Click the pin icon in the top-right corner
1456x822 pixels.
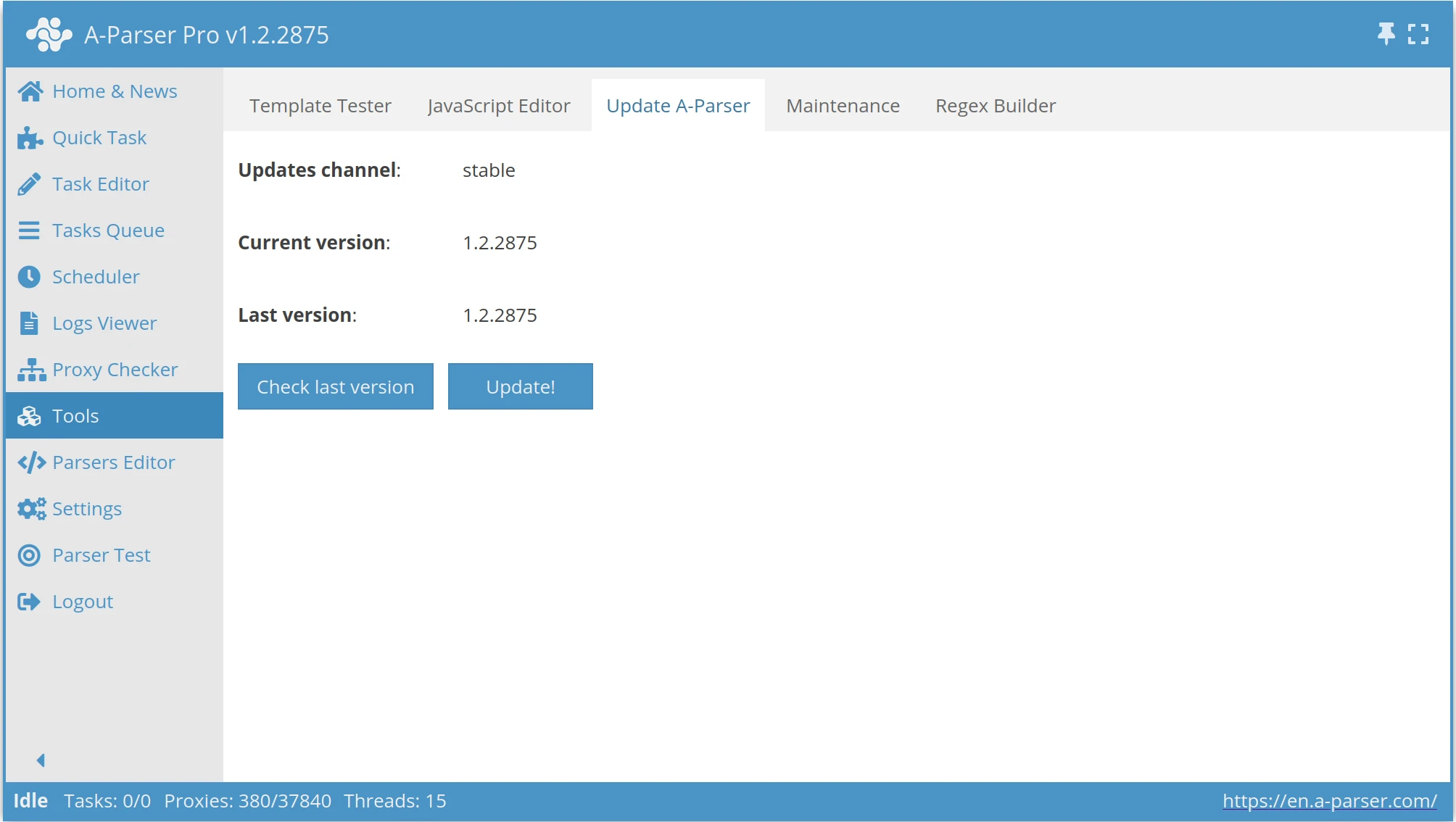[1386, 33]
